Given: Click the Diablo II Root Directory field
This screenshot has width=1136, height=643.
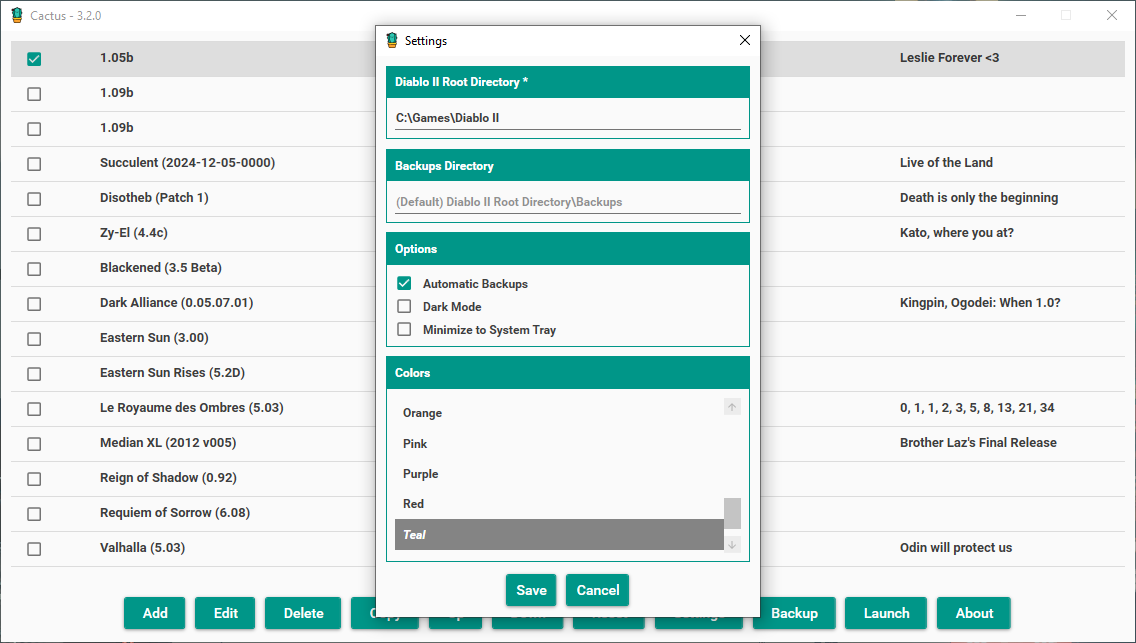Looking at the screenshot, I should click(568, 118).
